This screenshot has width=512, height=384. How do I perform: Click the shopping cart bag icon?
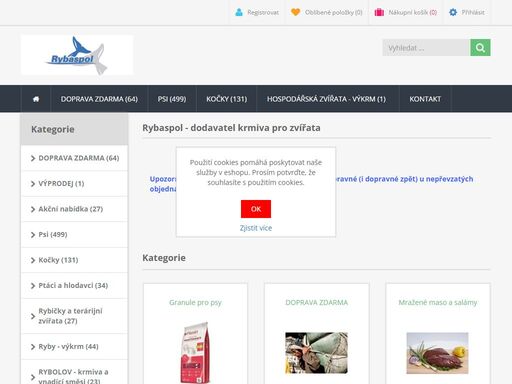tap(379, 12)
